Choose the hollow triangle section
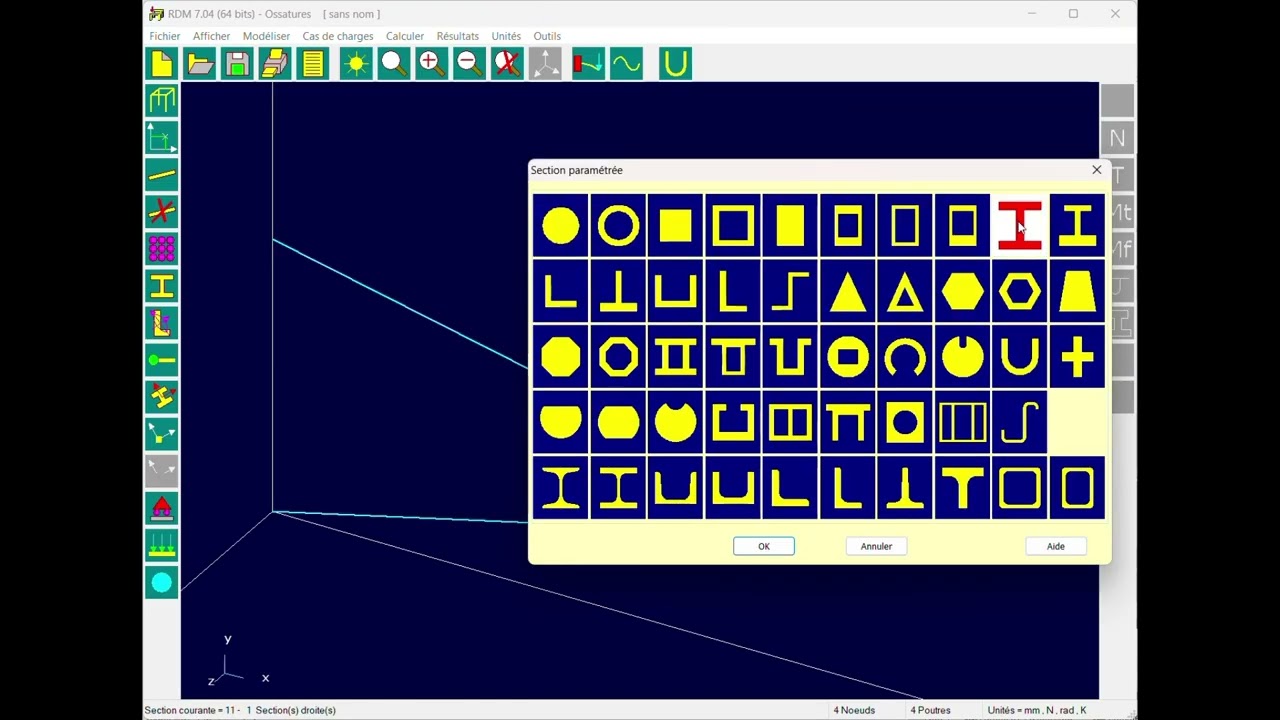The image size is (1280, 720). click(905, 292)
